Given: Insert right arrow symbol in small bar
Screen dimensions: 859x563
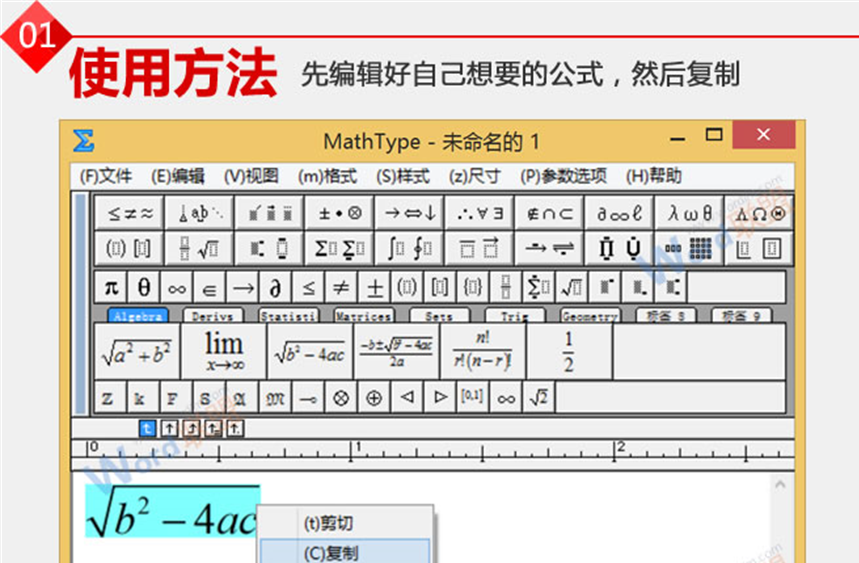Looking at the screenshot, I should click(243, 287).
